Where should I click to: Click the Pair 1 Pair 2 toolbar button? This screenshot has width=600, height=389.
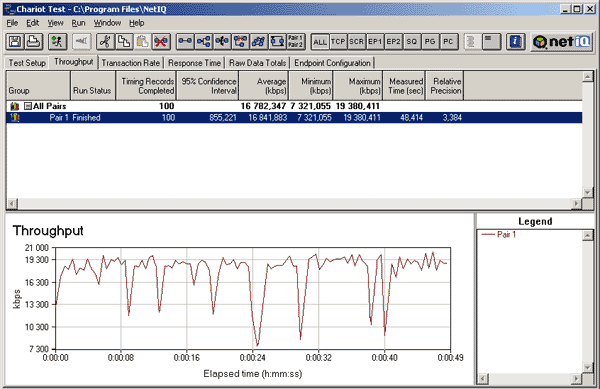[x=295, y=41]
